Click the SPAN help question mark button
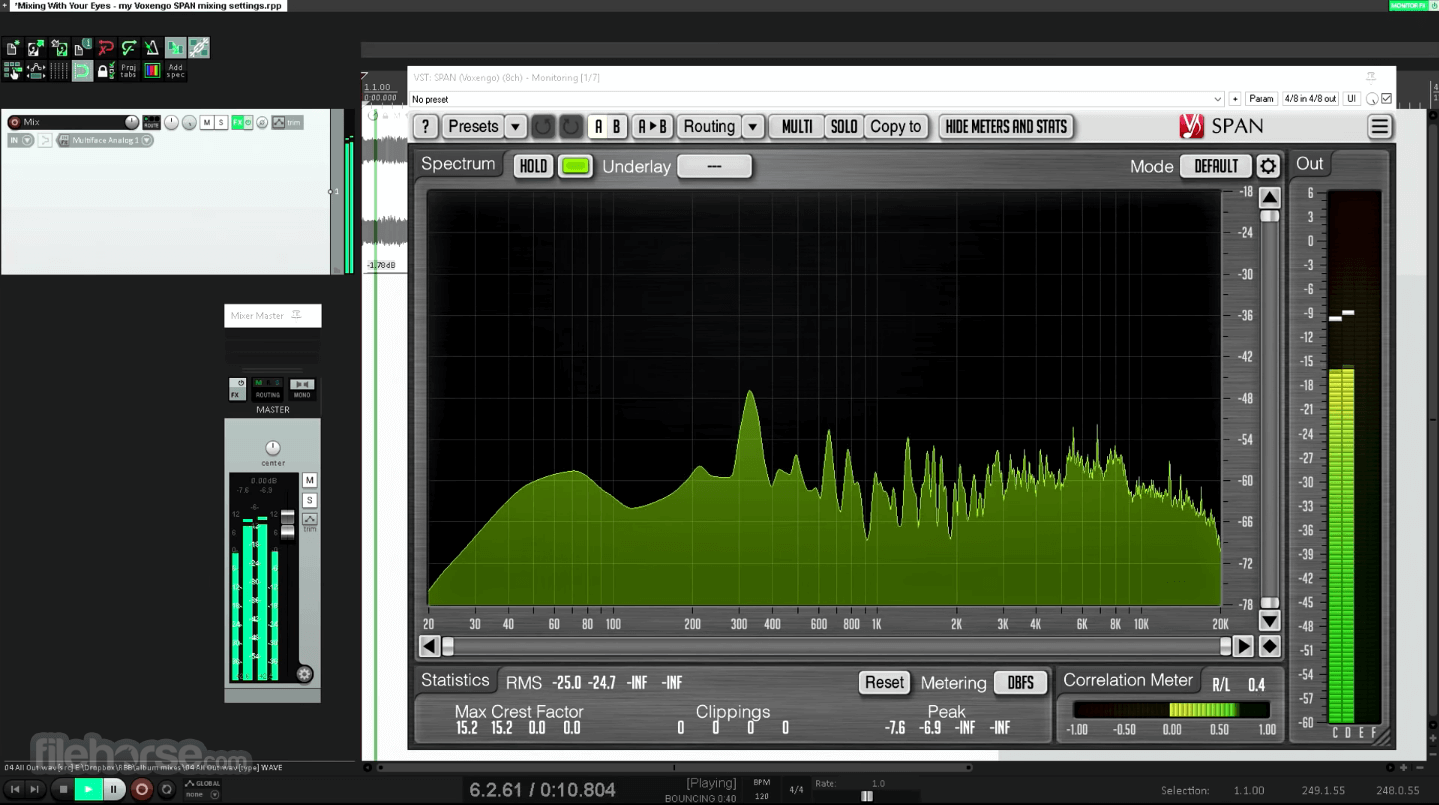The image size is (1439, 805). pos(425,127)
